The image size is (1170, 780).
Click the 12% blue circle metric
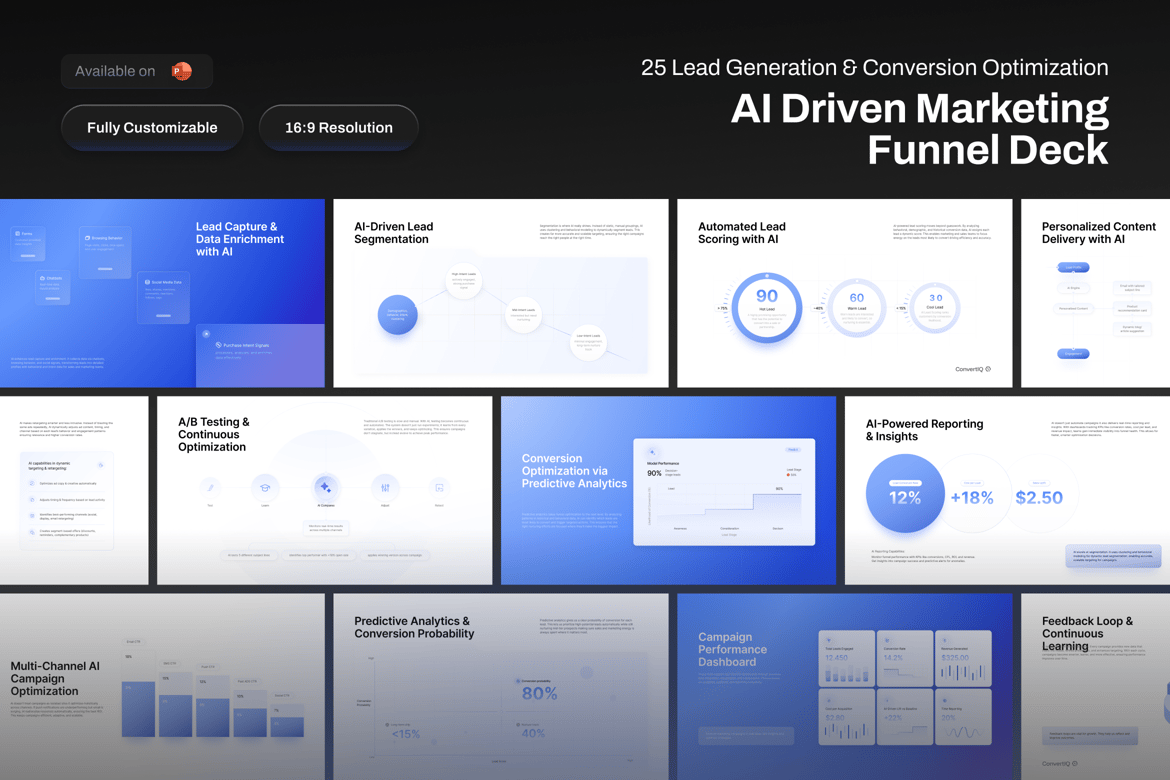point(905,494)
